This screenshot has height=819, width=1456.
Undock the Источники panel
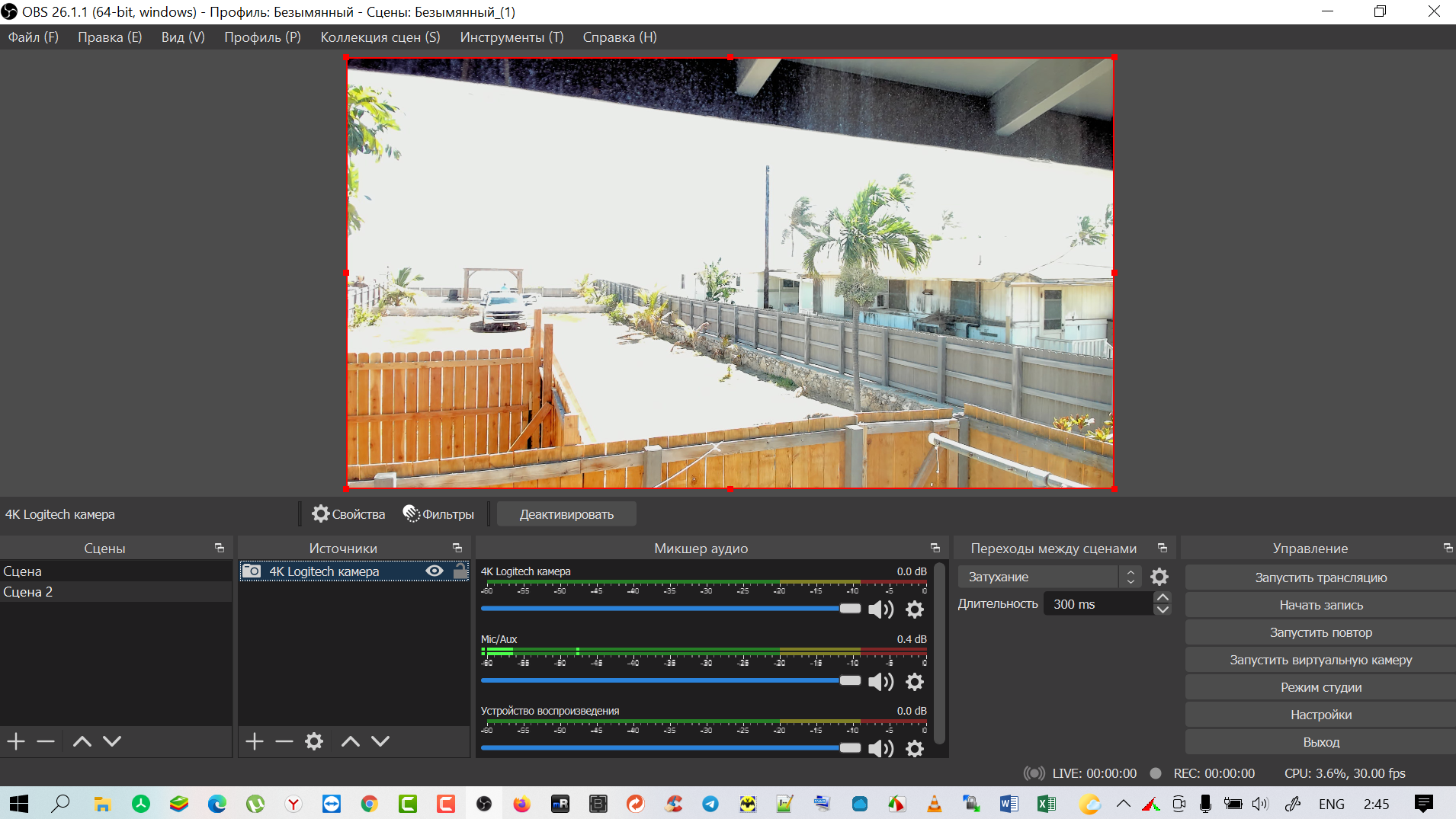click(x=457, y=548)
